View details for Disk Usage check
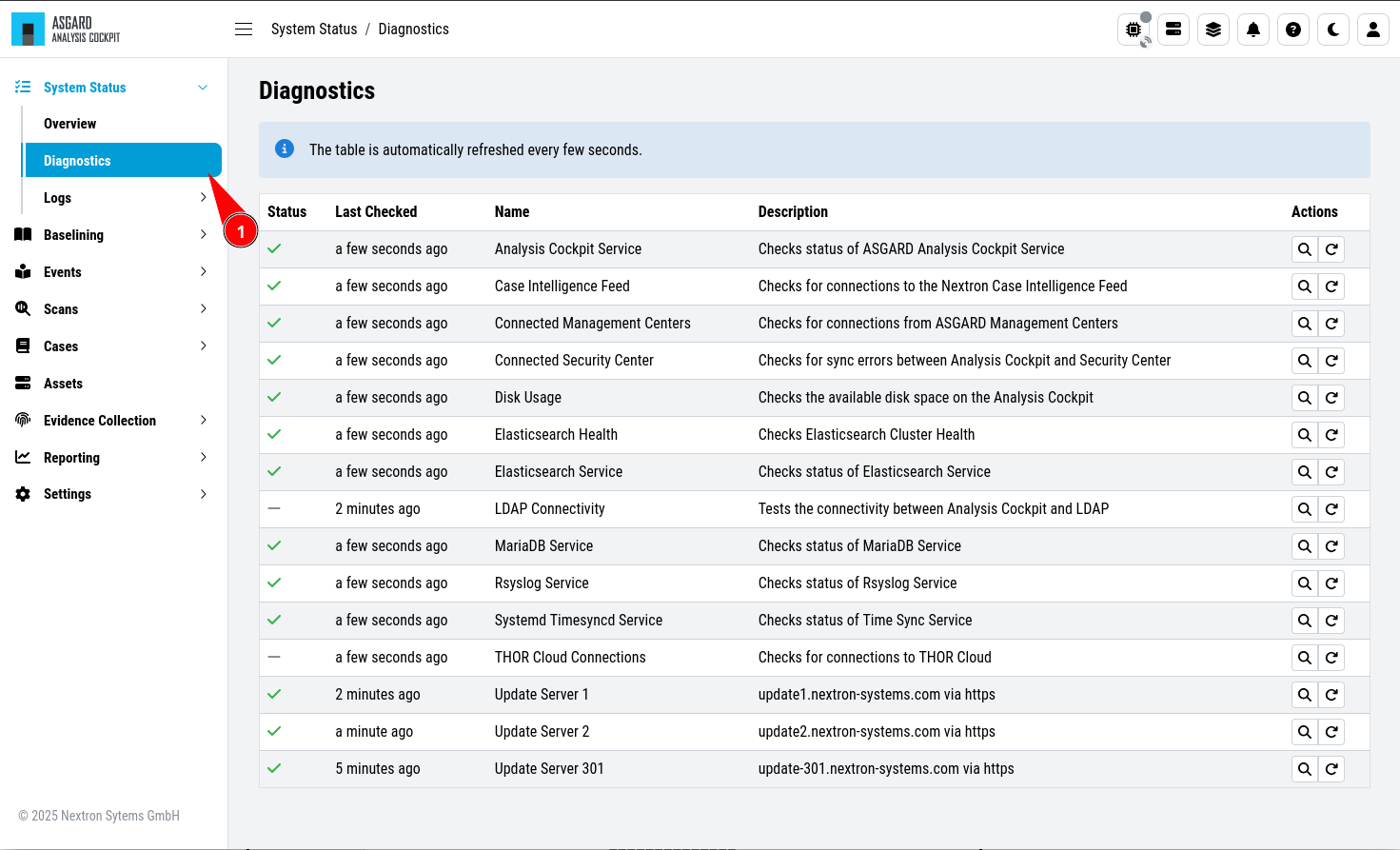Viewport: 1400px width, 850px height. click(x=1305, y=398)
